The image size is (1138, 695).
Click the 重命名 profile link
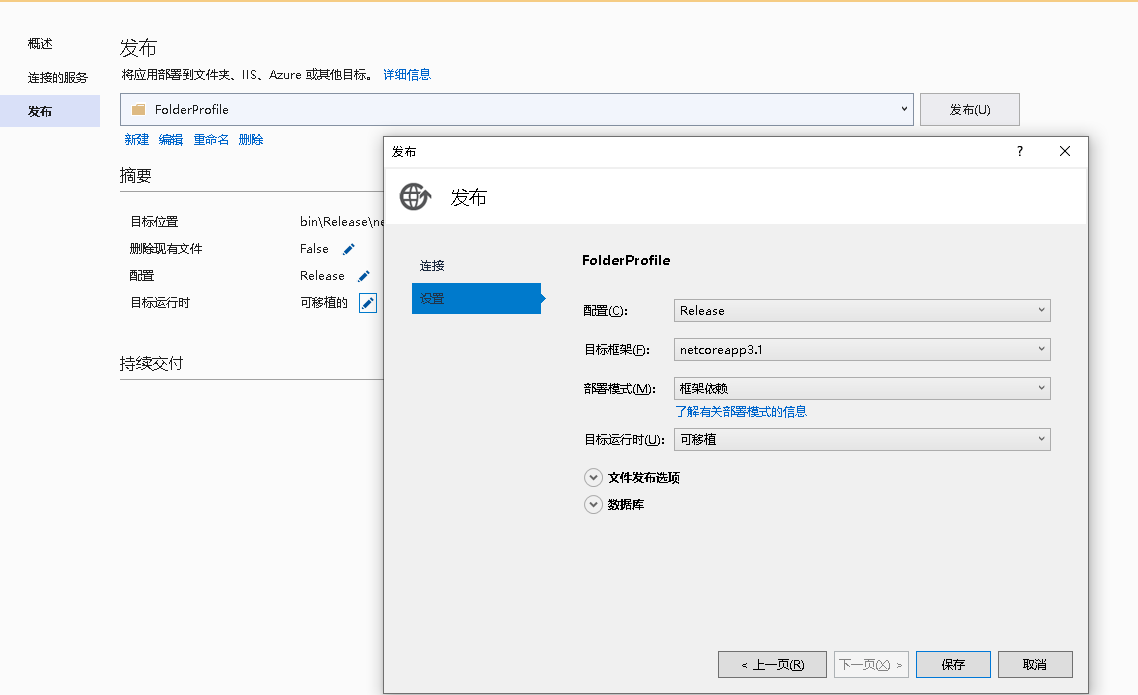211,139
